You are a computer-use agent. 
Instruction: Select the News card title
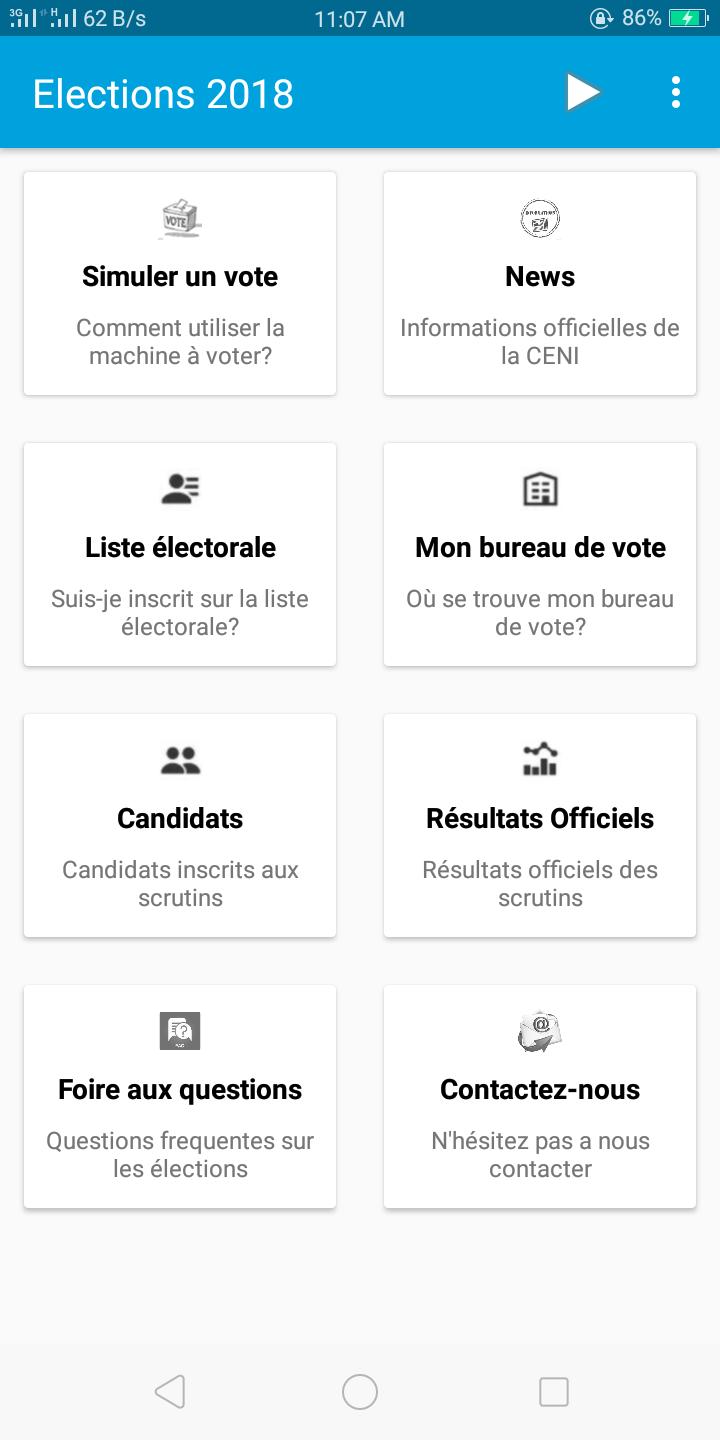click(x=540, y=277)
